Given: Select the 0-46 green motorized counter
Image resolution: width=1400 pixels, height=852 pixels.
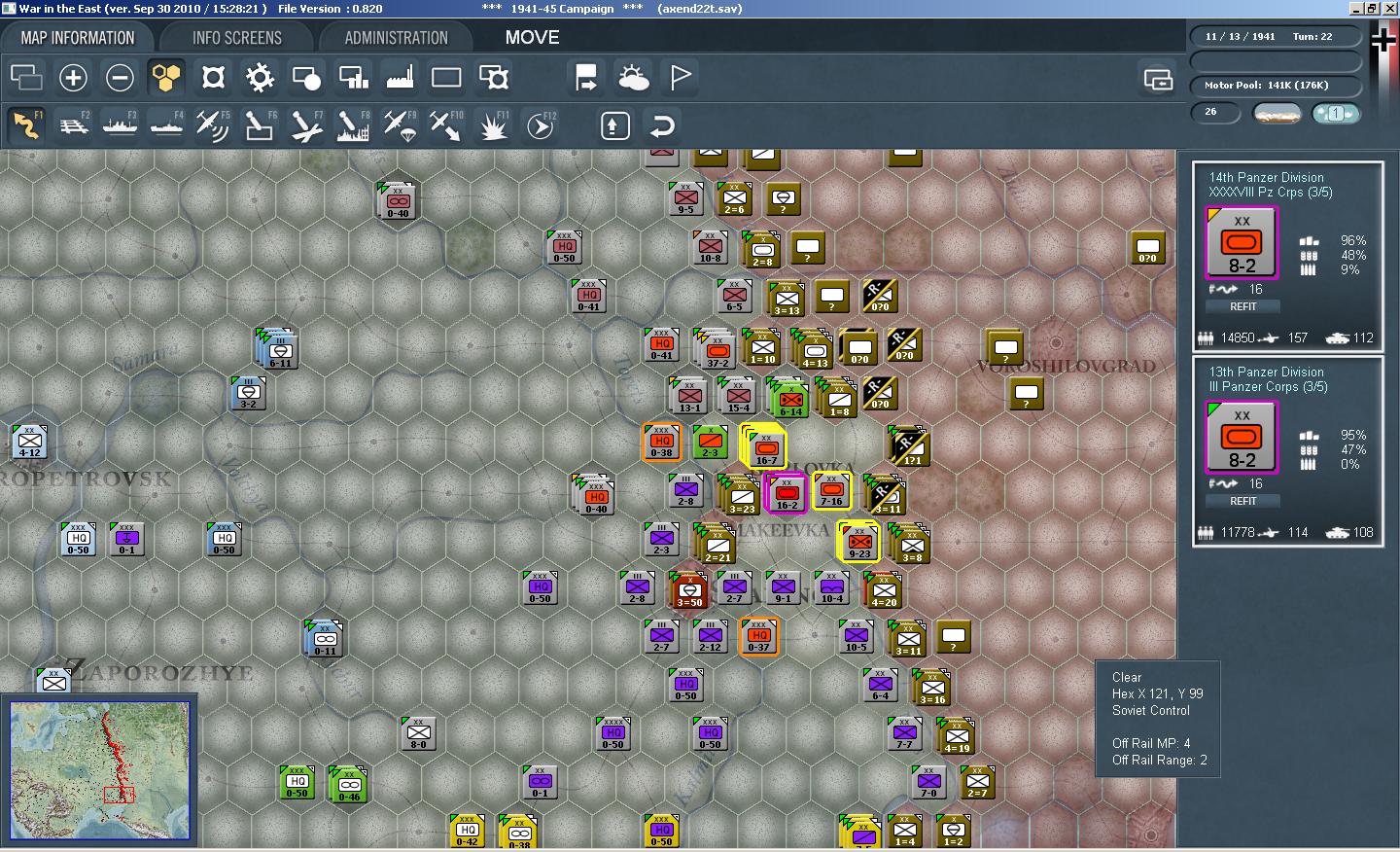Looking at the screenshot, I should [x=349, y=784].
